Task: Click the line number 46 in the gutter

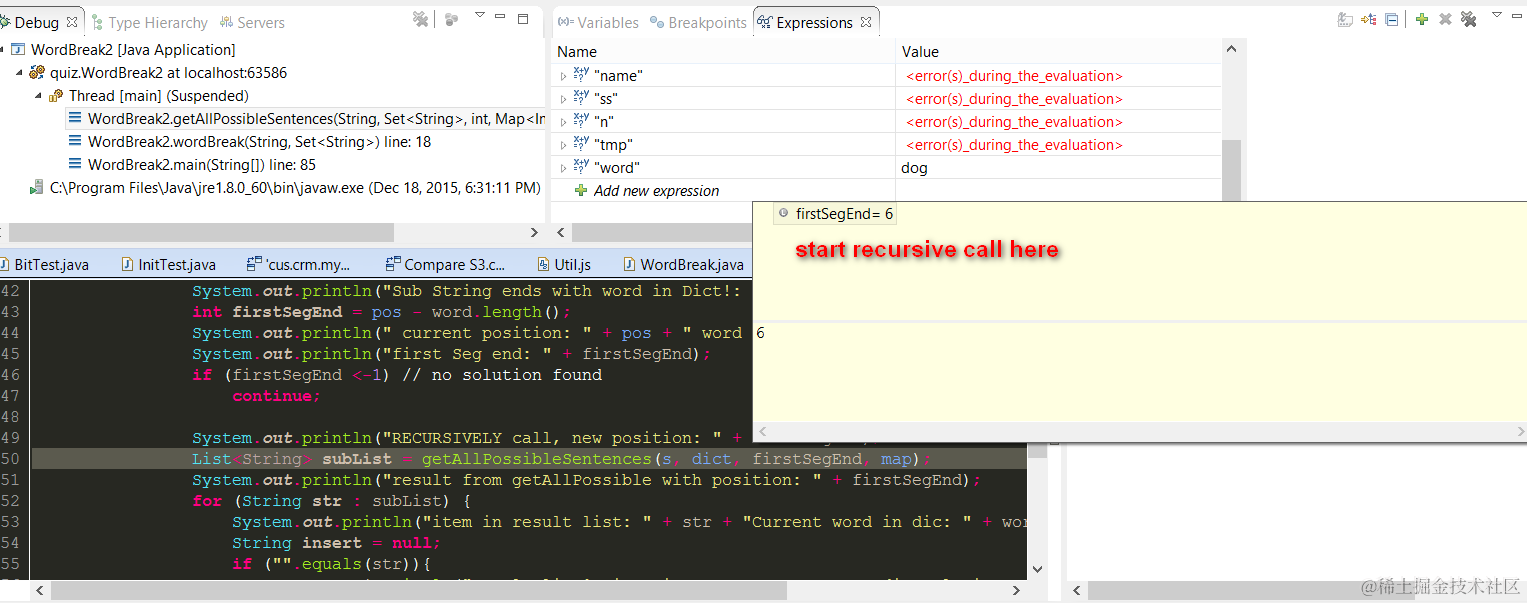Action: [x=10, y=375]
